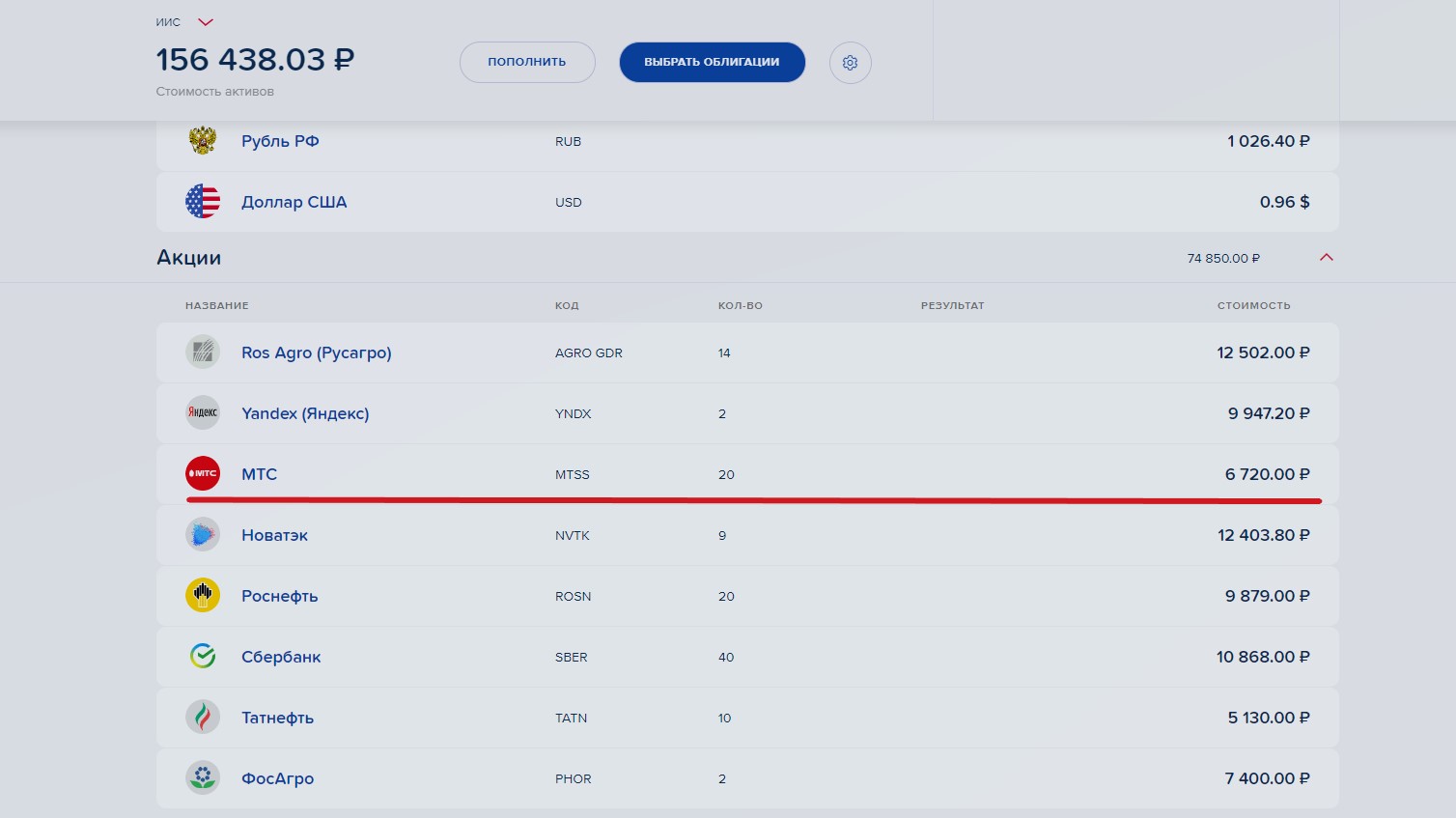Click the ФосАгро logo icon
This screenshot has width=1456, height=818.
[203, 778]
